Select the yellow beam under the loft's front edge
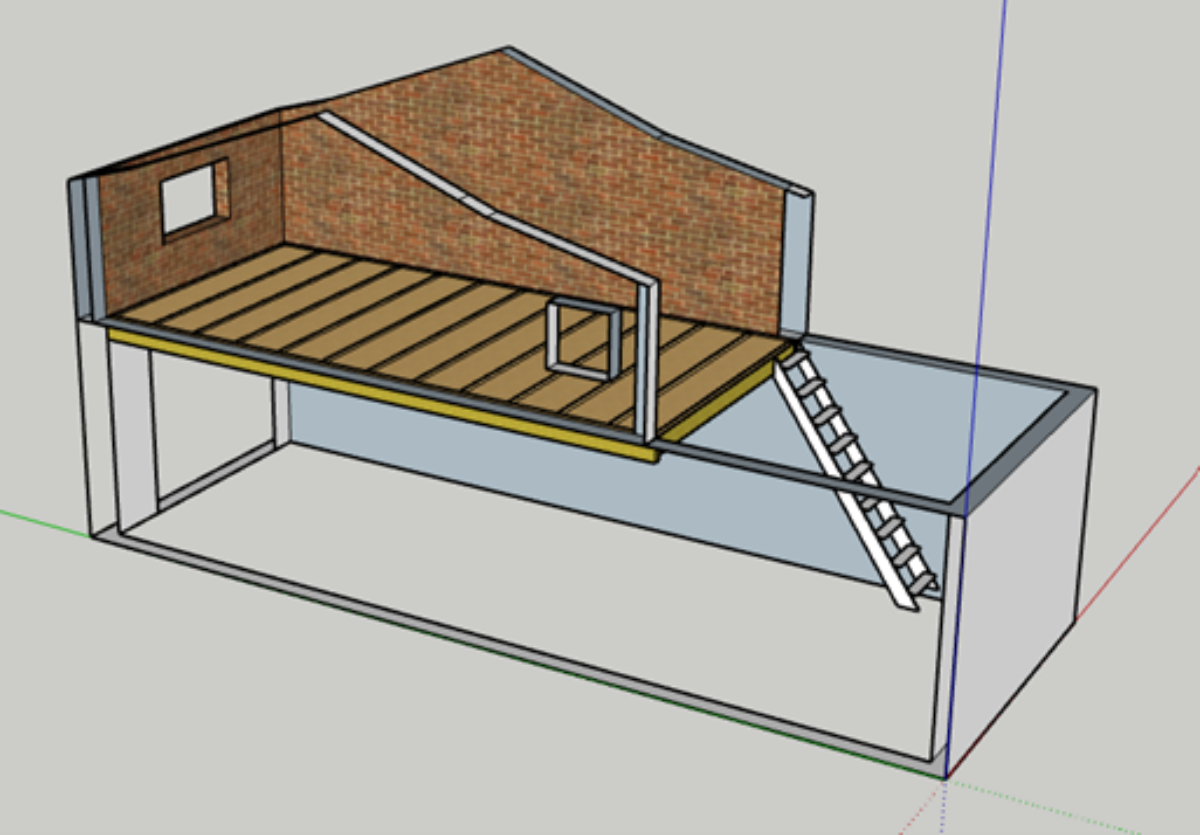 pyautogui.click(x=380, y=392)
